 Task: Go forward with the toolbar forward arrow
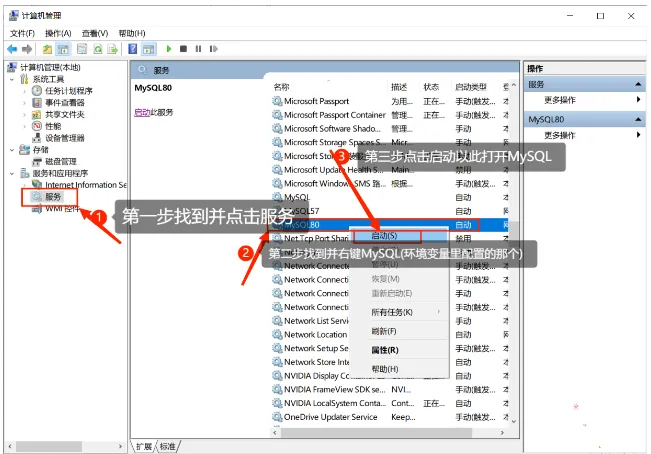pyautogui.click(x=27, y=49)
